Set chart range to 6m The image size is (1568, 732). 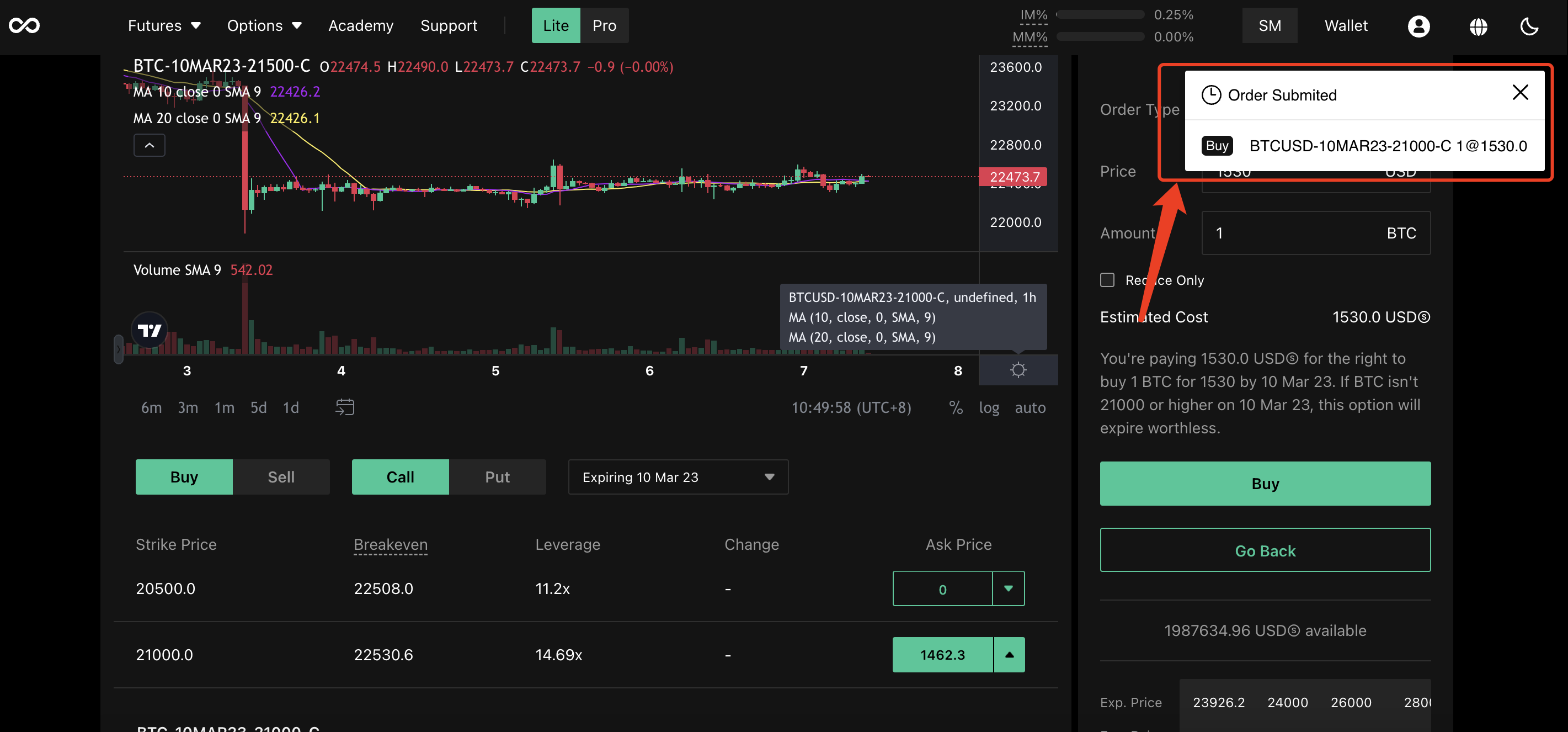click(x=151, y=407)
